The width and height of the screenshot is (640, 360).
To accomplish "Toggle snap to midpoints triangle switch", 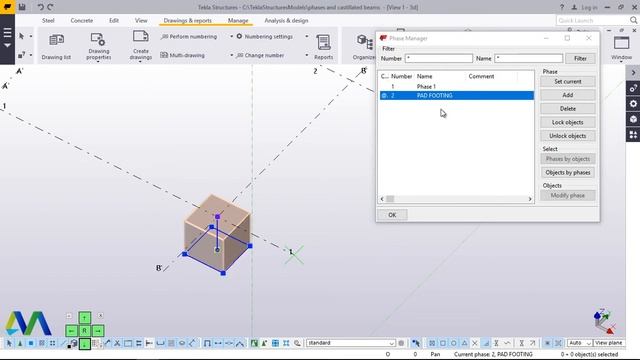I will 464,343.
